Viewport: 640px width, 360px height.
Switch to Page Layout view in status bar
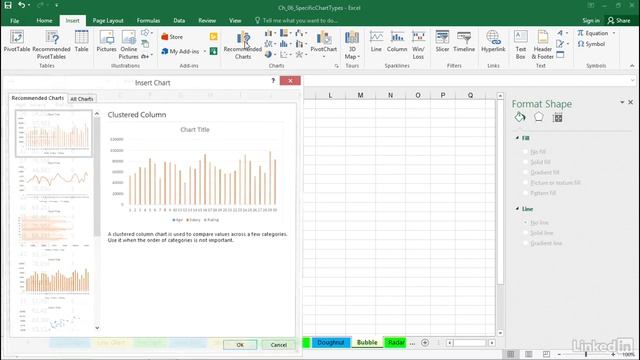click(x=529, y=354)
